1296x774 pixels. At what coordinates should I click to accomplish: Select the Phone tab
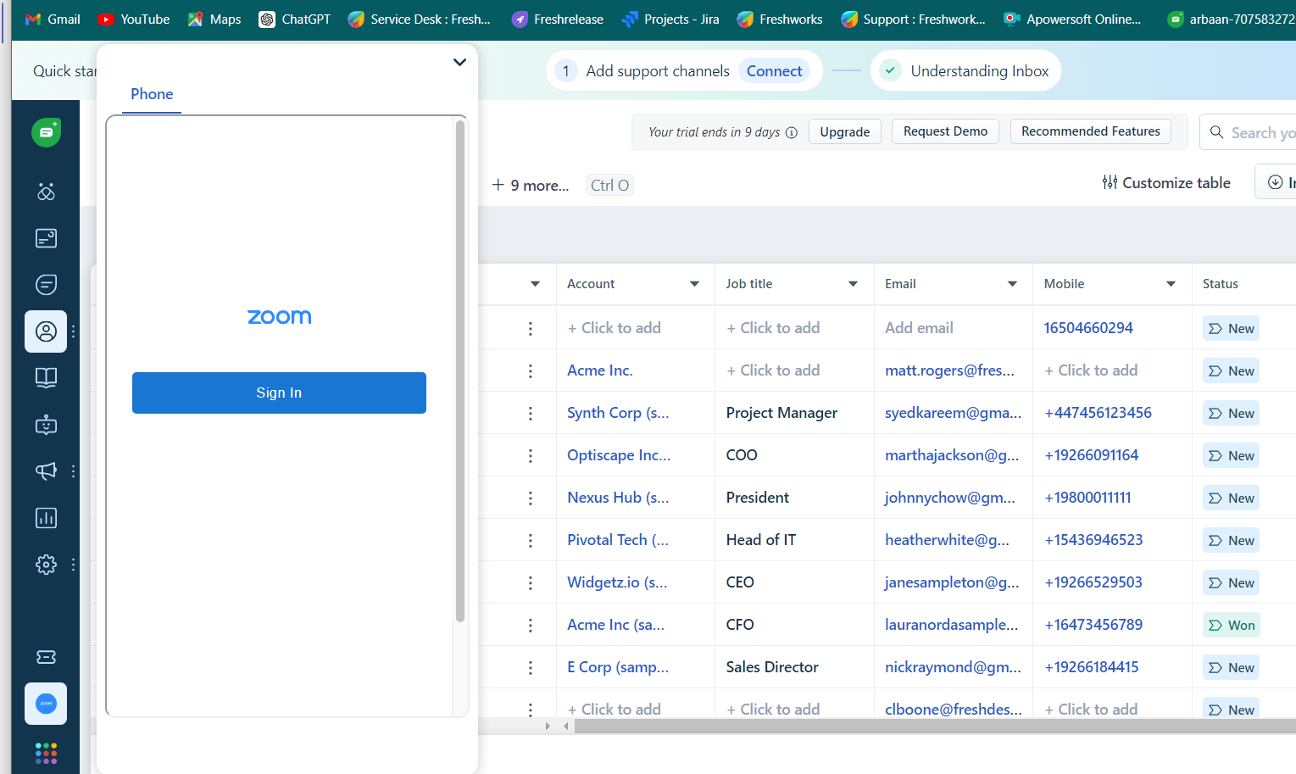pos(152,94)
